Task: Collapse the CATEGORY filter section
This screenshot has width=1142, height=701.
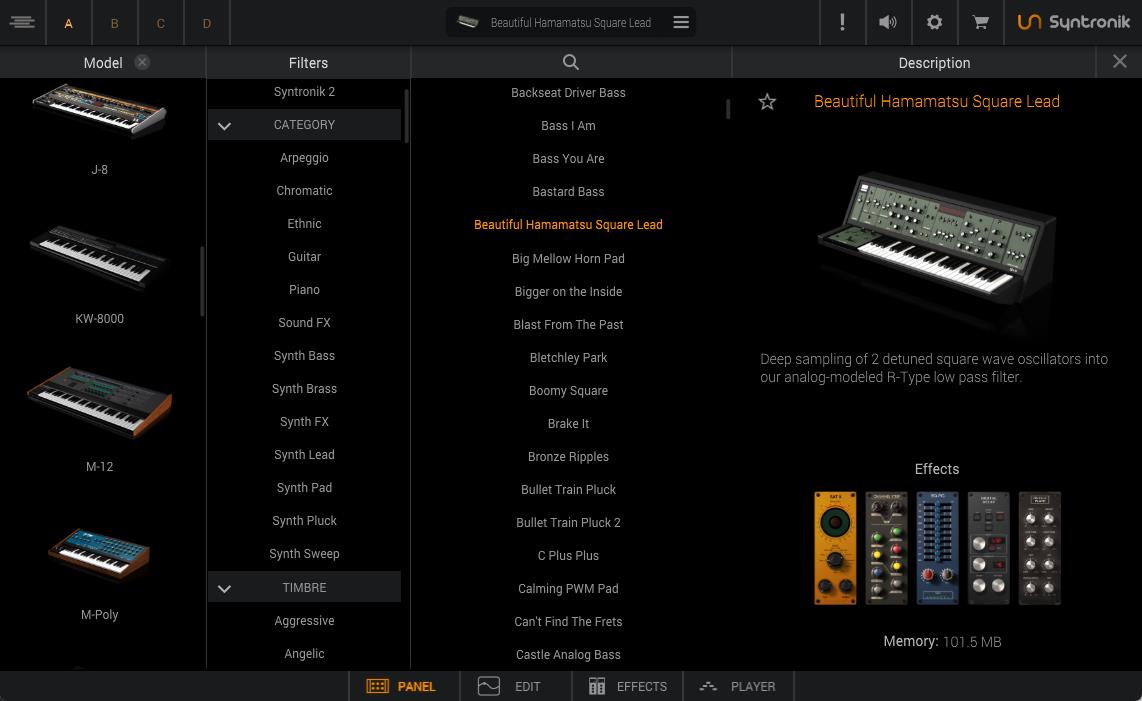Action: coord(224,126)
